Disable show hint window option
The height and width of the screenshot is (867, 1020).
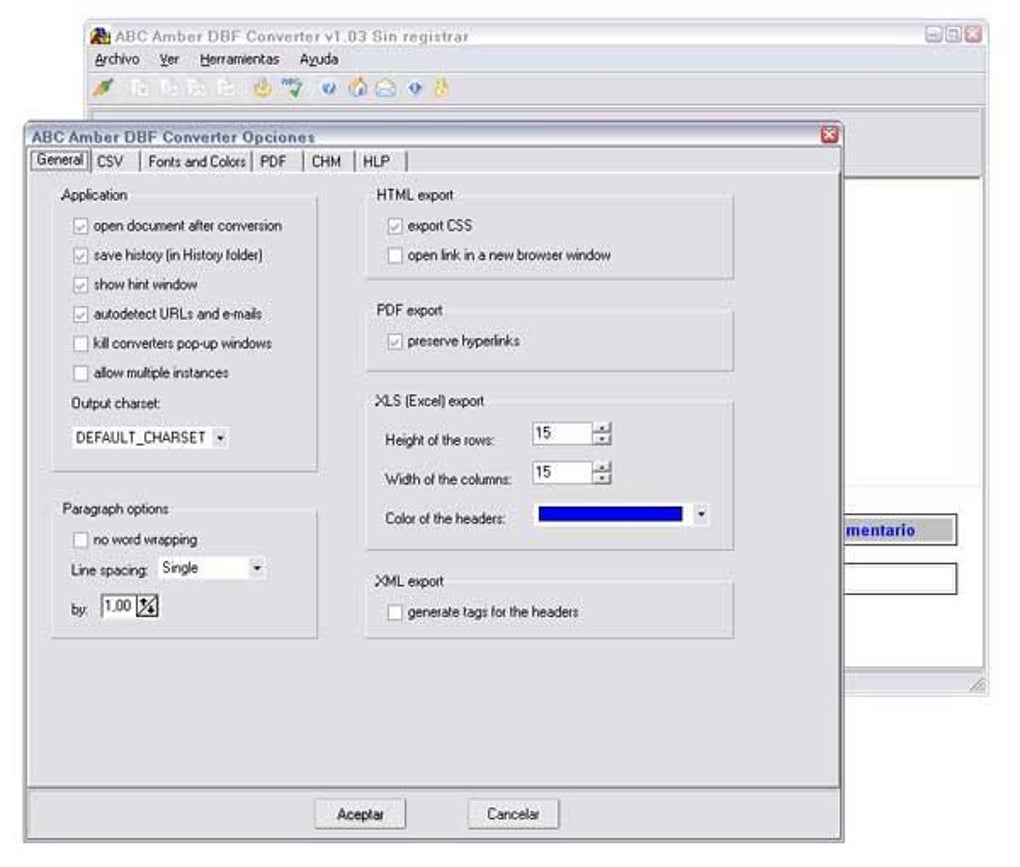pyautogui.click(x=80, y=285)
